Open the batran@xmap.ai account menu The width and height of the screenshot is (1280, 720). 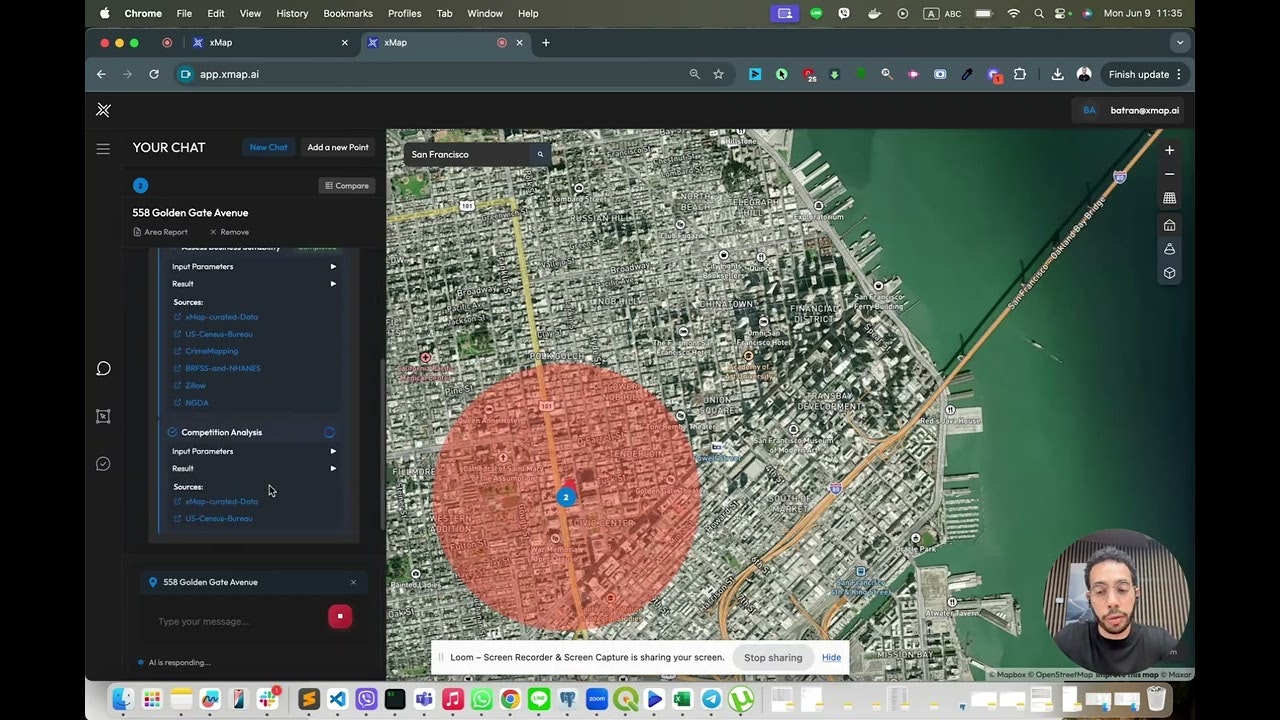pyautogui.click(x=1131, y=110)
